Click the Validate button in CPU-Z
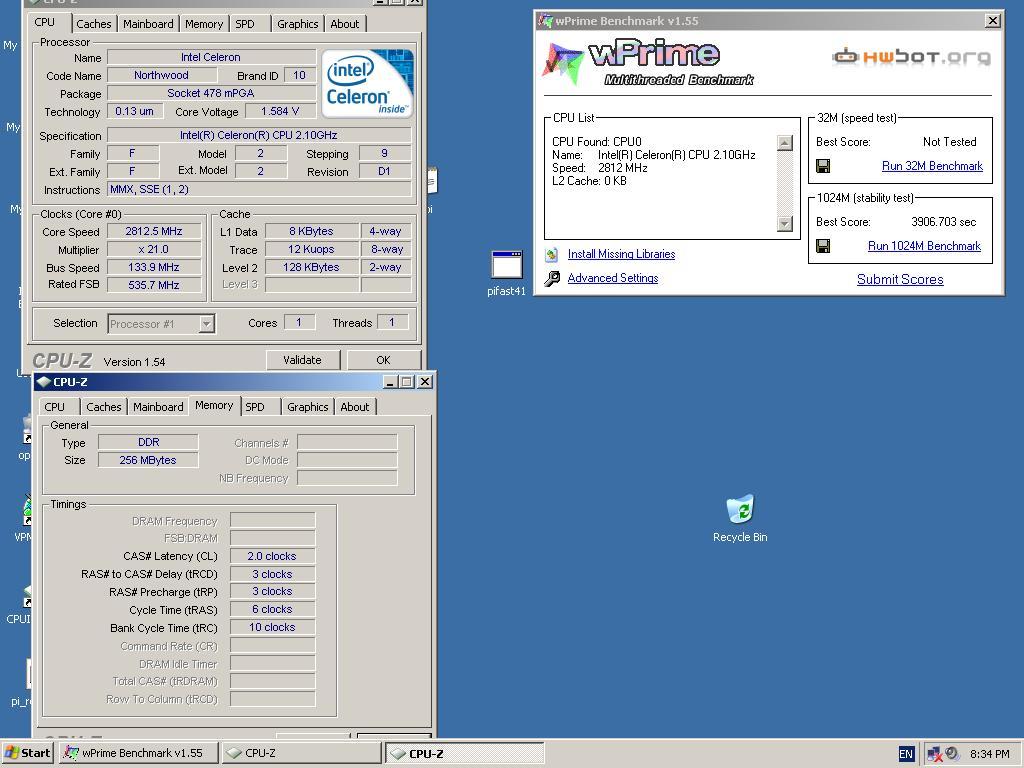The height and width of the screenshot is (768, 1024). click(x=302, y=360)
